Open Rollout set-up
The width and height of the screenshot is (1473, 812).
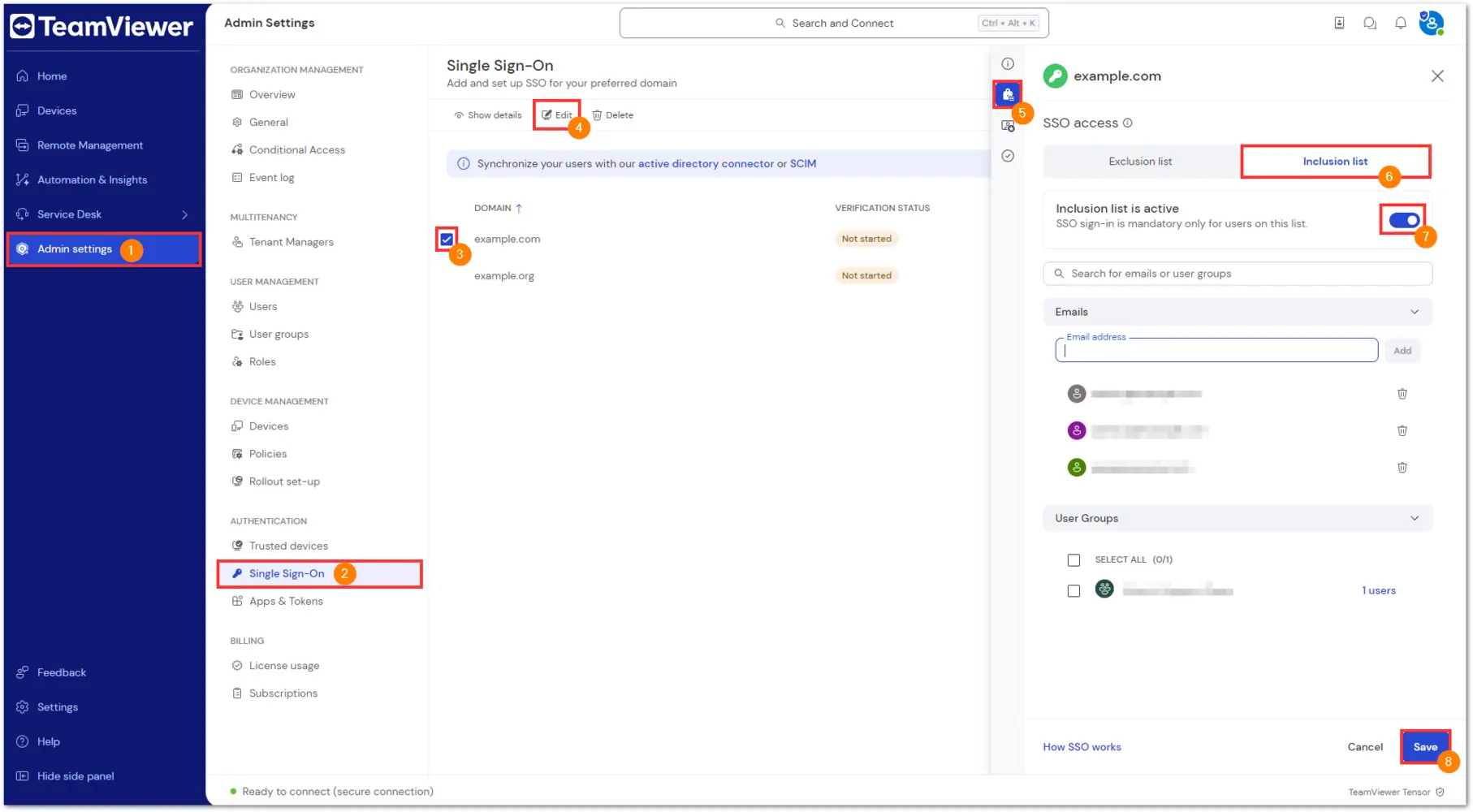[x=284, y=482]
